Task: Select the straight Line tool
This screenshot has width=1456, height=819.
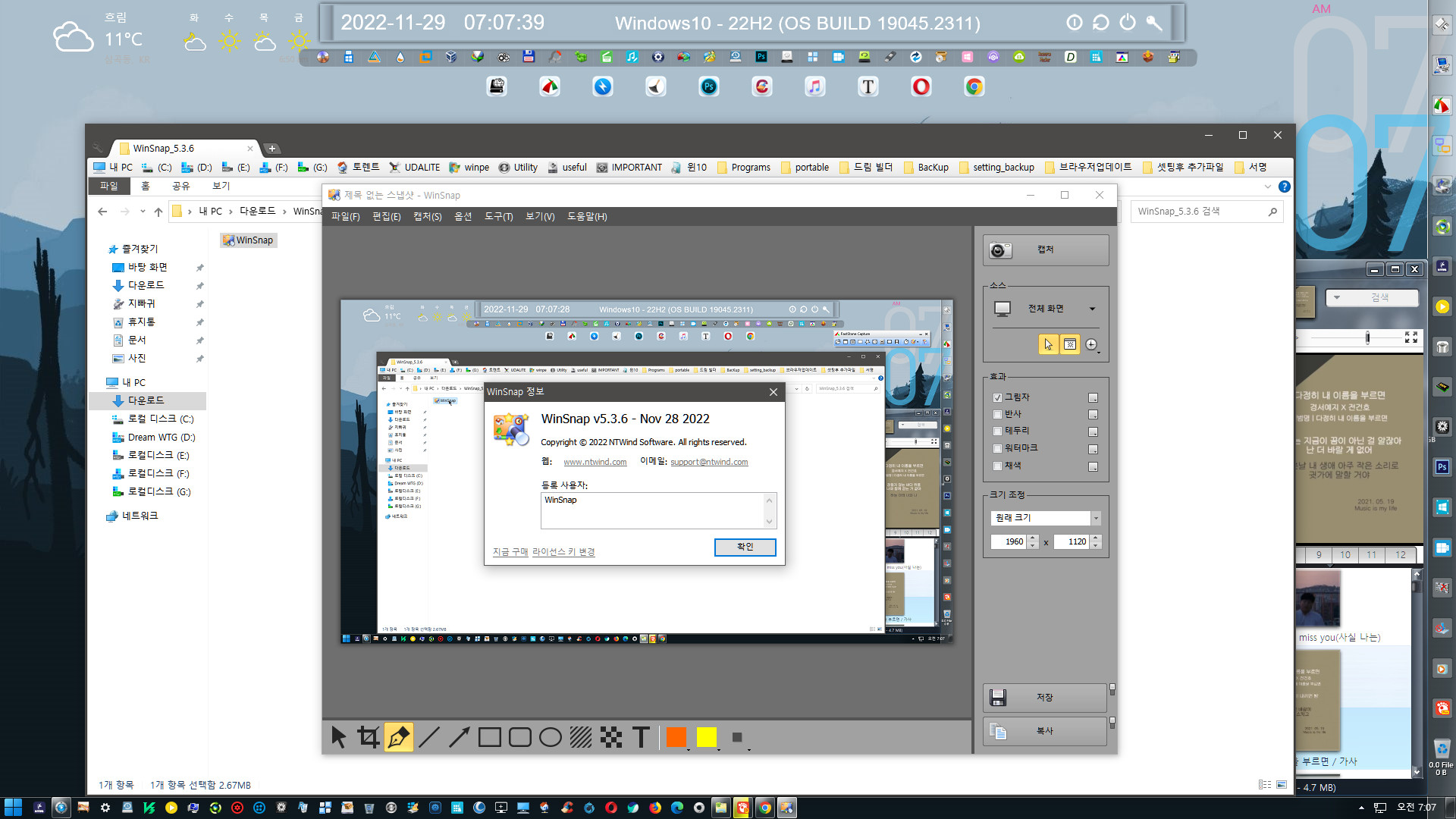Action: pyautogui.click(x=429, y=737)
